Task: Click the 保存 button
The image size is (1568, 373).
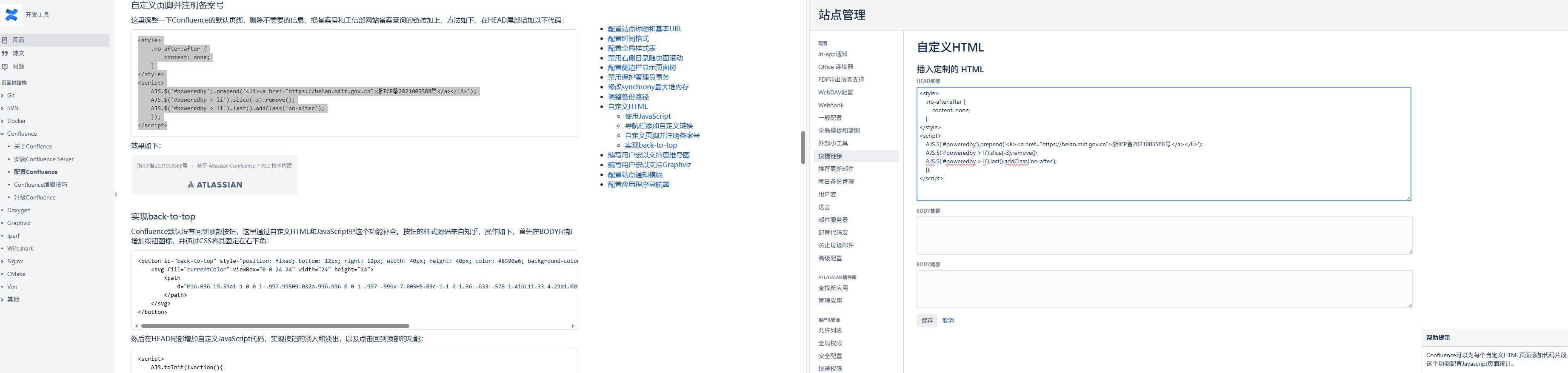Action: tap(926, 321)
